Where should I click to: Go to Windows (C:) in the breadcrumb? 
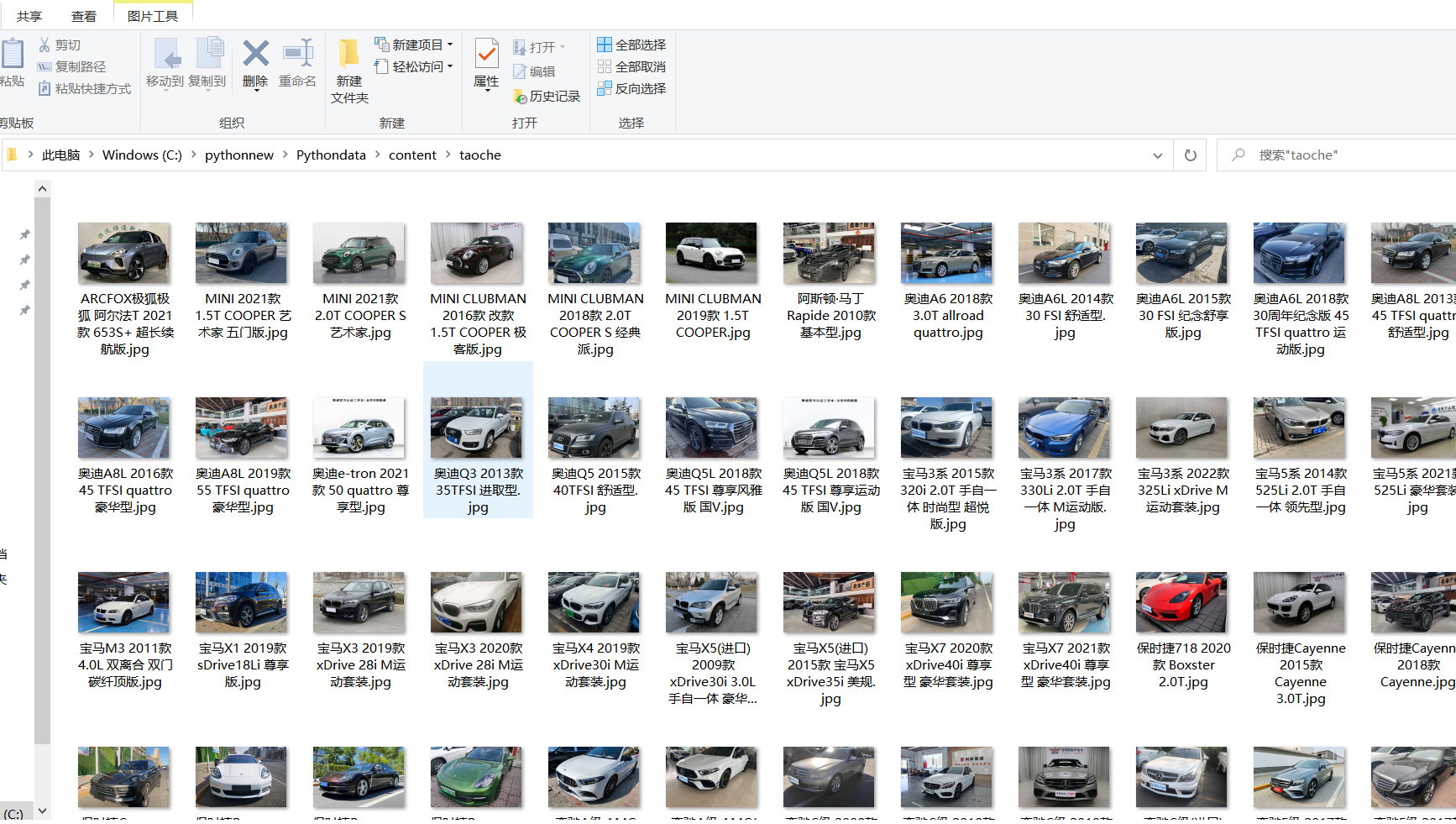click(142, 155)
